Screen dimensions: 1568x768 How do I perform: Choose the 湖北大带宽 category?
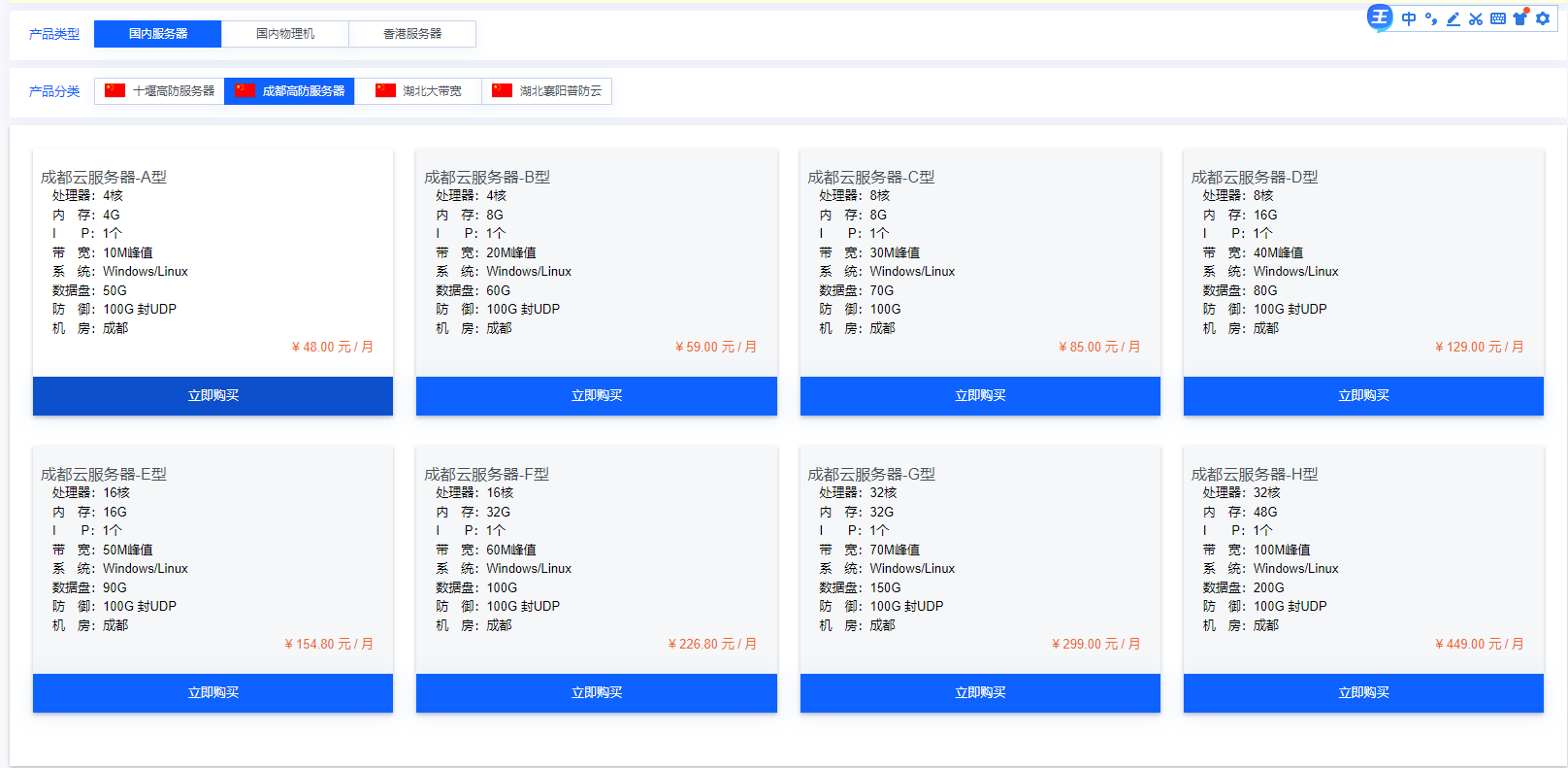pos(418,91)
